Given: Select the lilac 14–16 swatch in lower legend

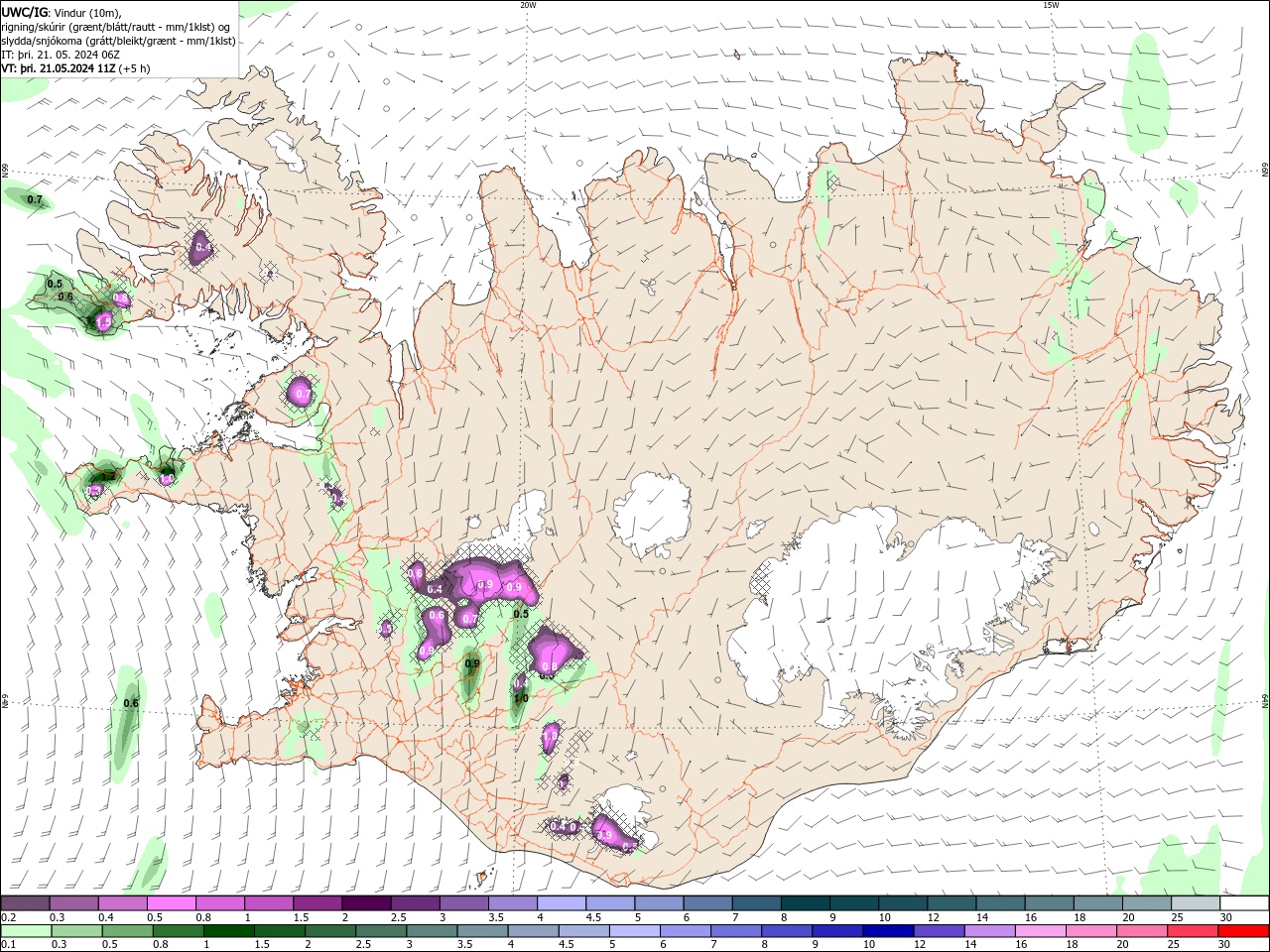Looking at the screenshot, I should [990, 931].
